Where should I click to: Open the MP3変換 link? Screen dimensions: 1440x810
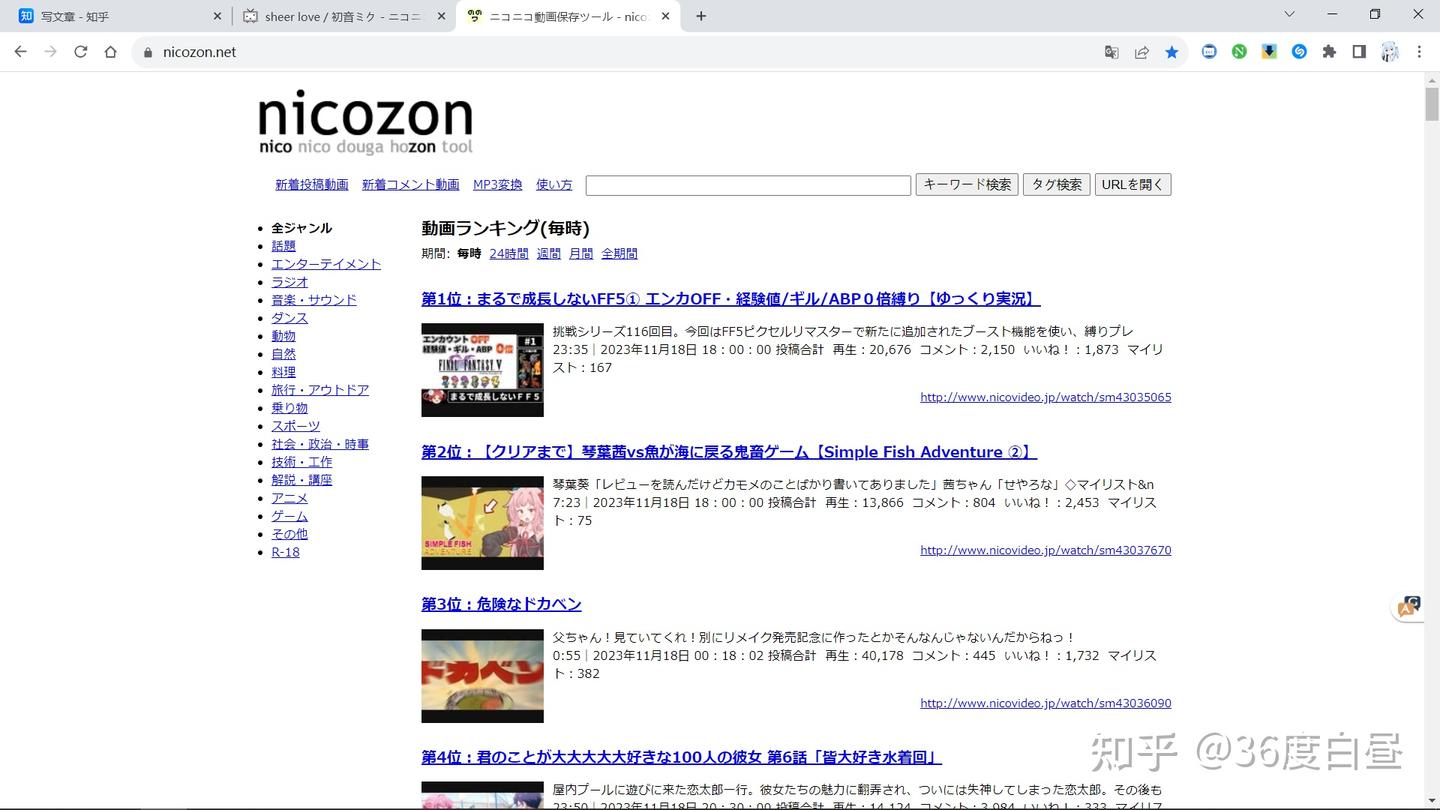(497, 184)
